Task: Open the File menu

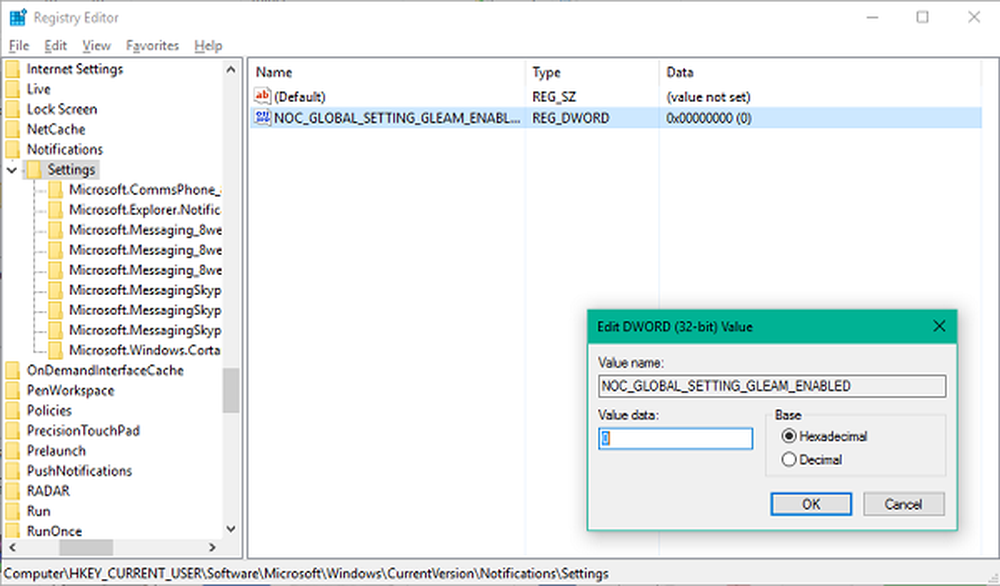Action: tap(18, 45)
